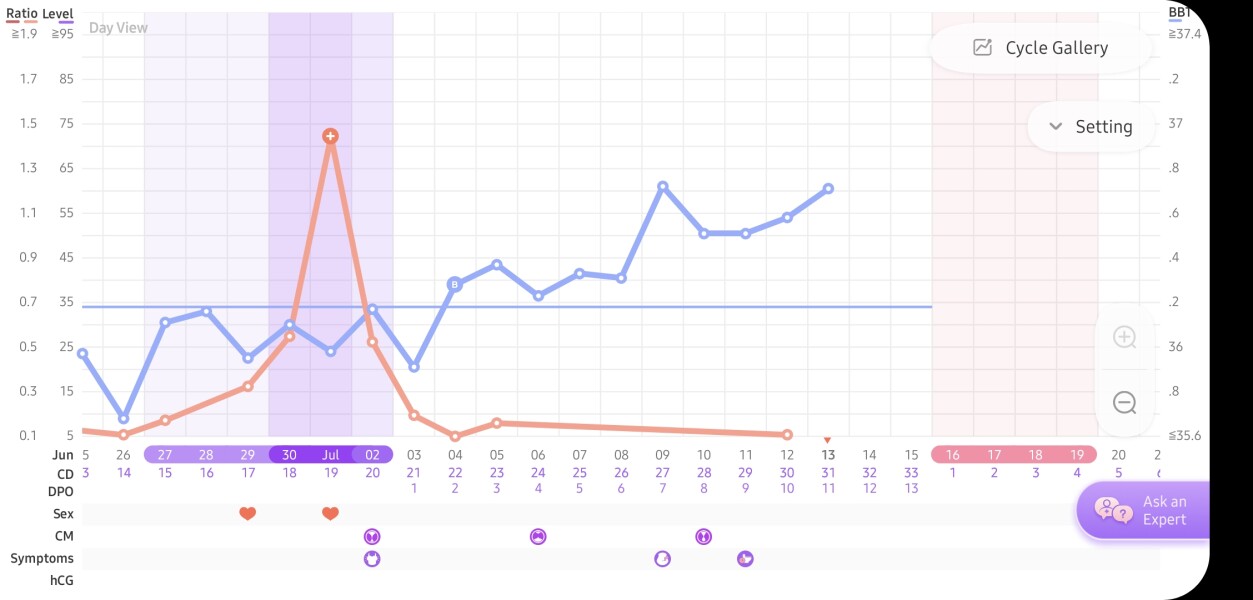
Task: Open Ask an Expert chat
Action: click(1144, 510)
